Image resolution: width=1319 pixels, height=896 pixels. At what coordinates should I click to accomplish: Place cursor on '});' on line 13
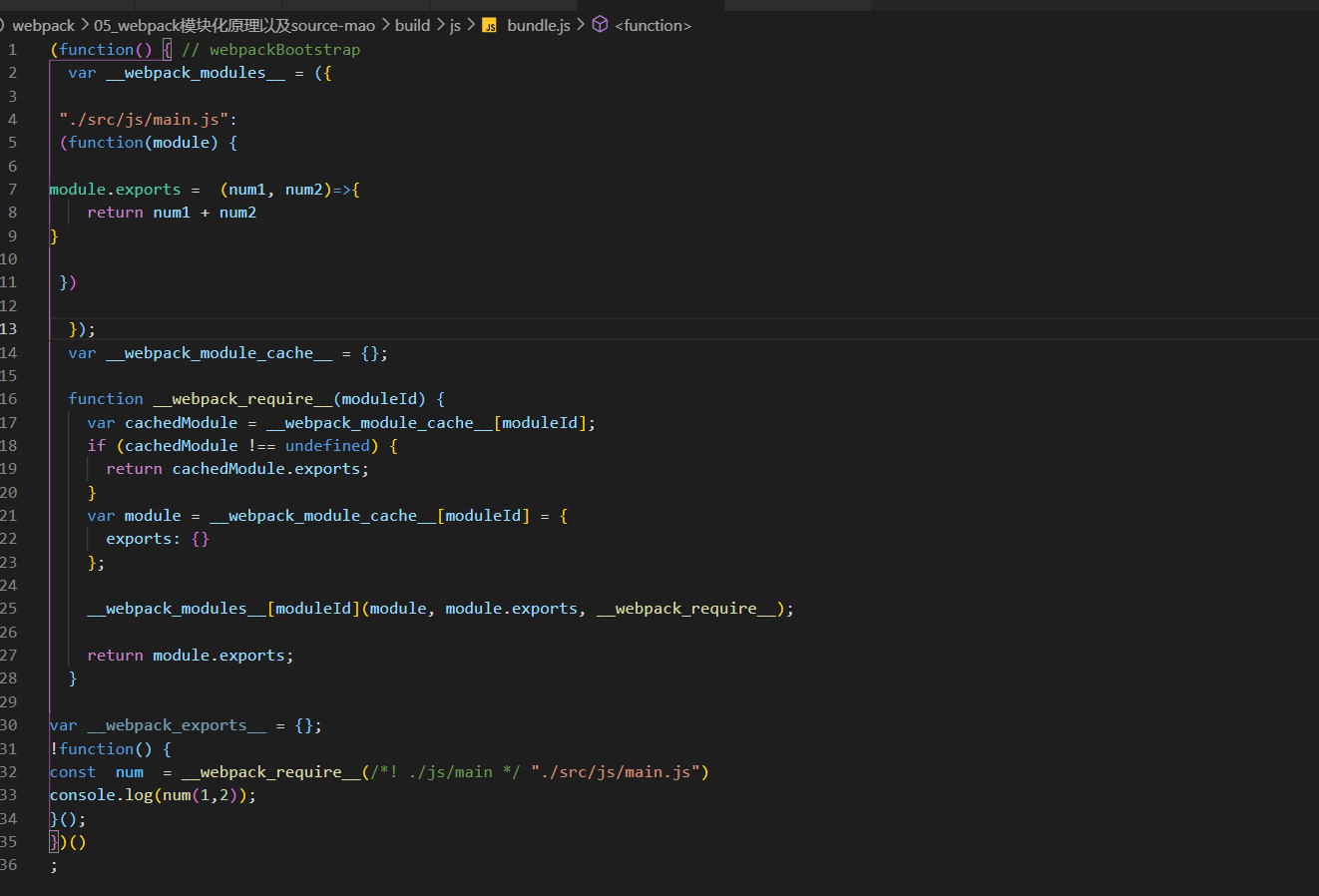[82, 329]
